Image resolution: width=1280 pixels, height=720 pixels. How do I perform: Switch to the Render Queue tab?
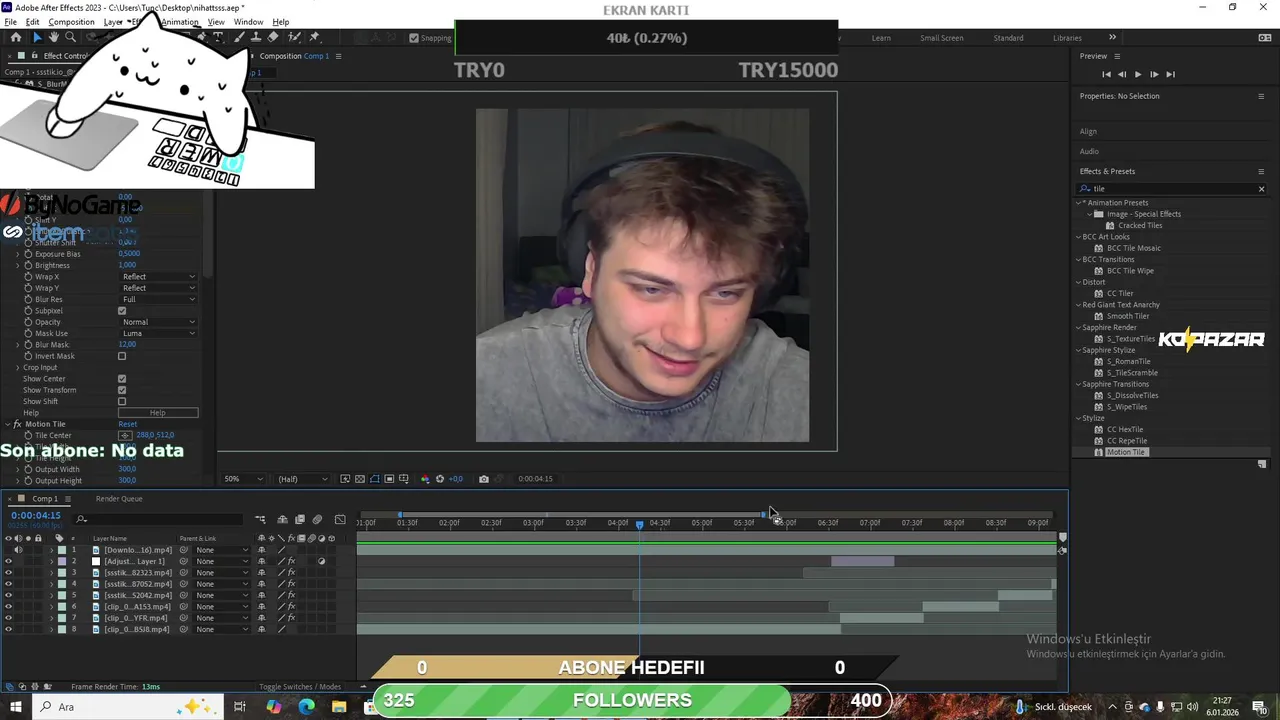click(119, 499)
